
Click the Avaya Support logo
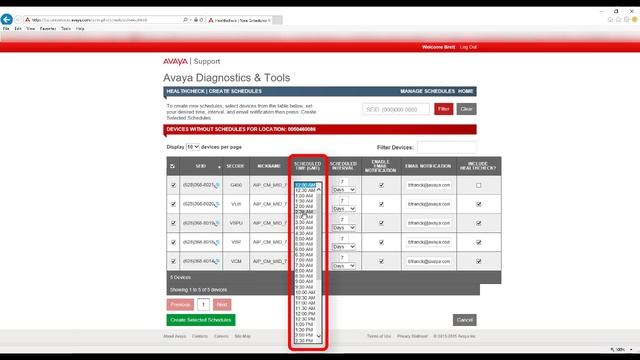coord(191,61)
